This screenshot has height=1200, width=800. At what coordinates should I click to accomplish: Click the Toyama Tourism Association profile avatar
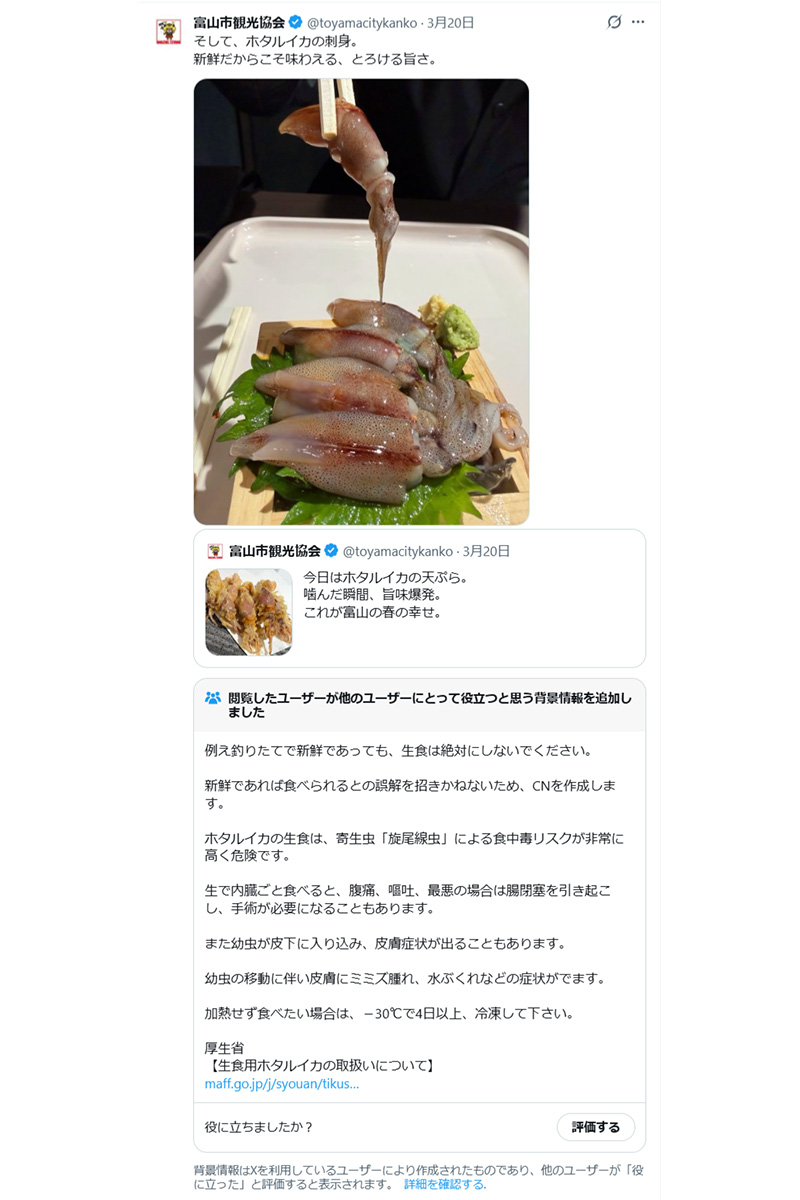pos(169,32)
